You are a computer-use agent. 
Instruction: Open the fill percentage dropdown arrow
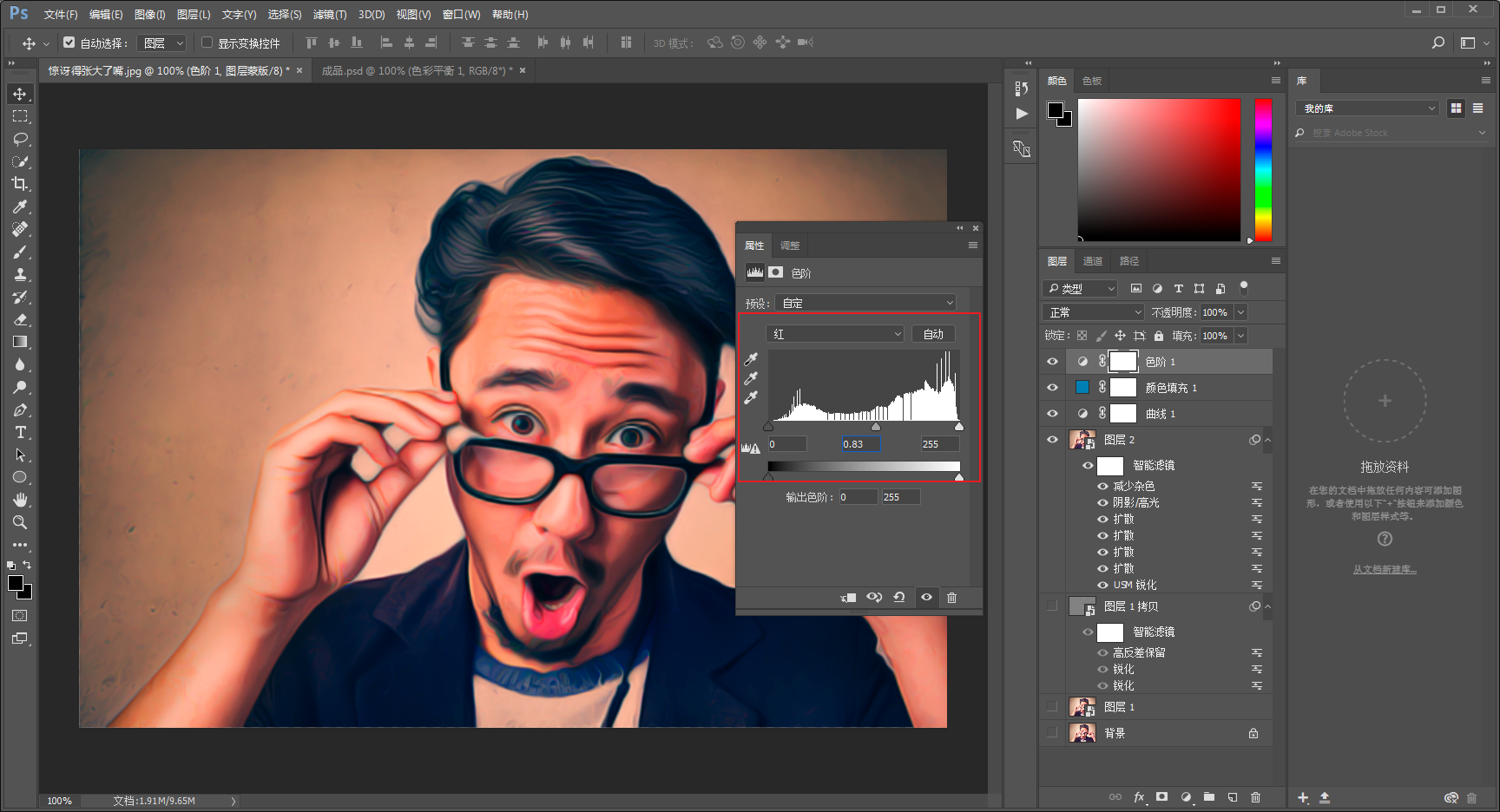point(1240,336)
